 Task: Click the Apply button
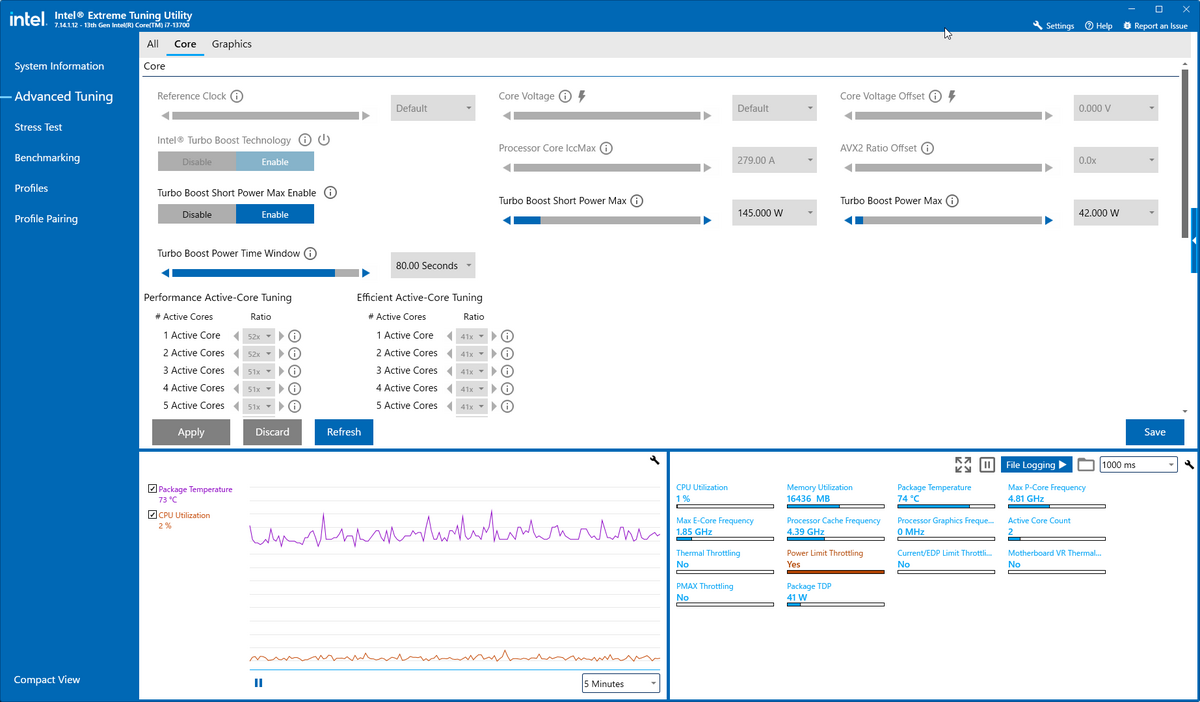pyautogui.click(x=191, y=432)
